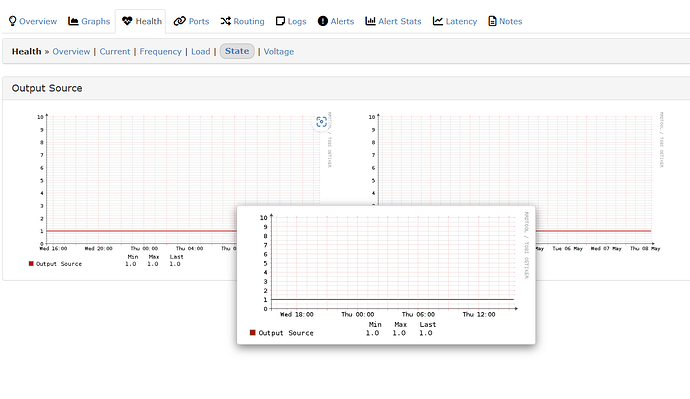The width and height of the screenshot is (690, 399).
Task: Click 'Wed 20:00' label on left graph
Action: pos(99,249)
